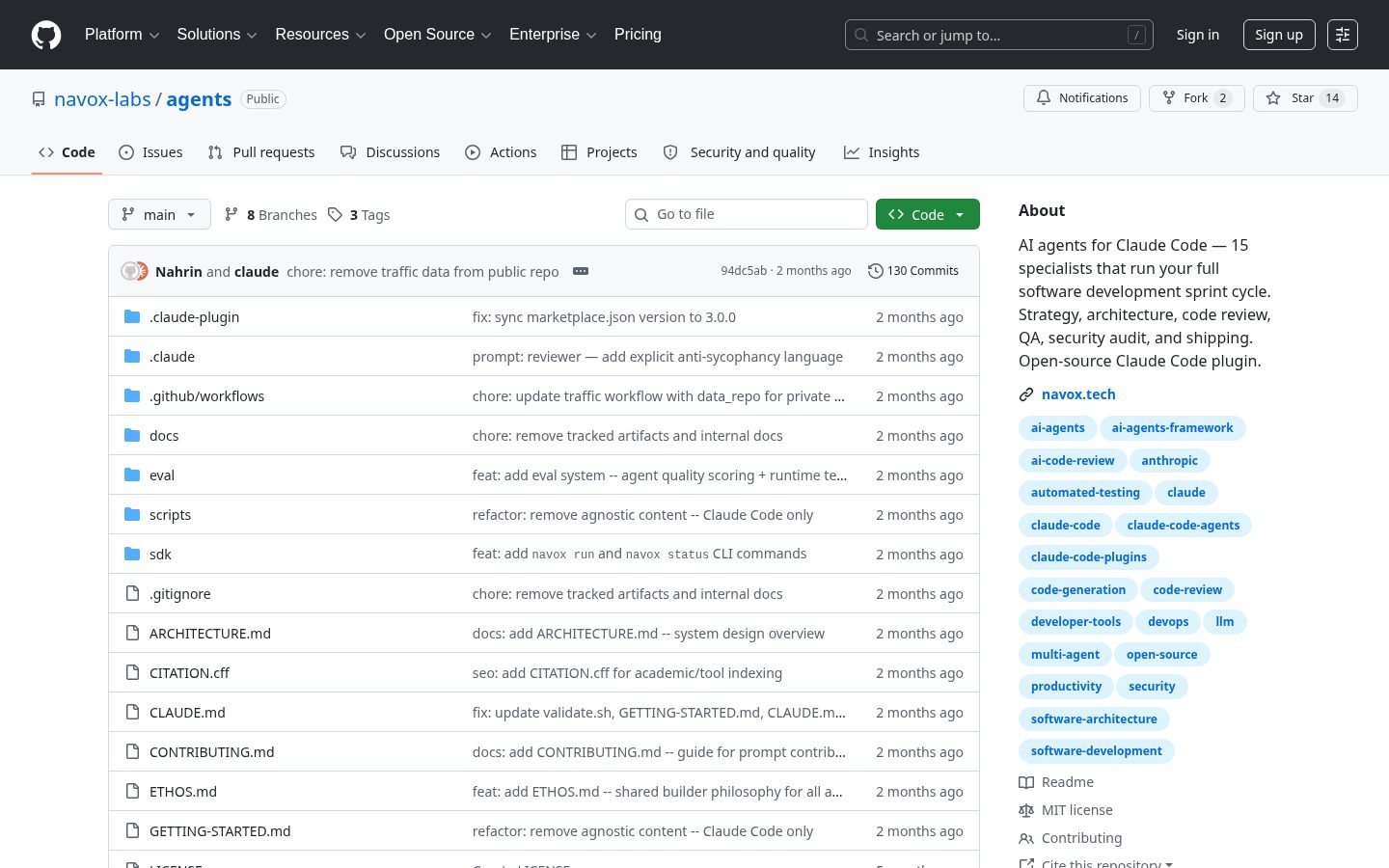Viewport: 1389px width, 868px height.
Task: Click the book icon next to Readme
Action: click(x=1026, y=782)
